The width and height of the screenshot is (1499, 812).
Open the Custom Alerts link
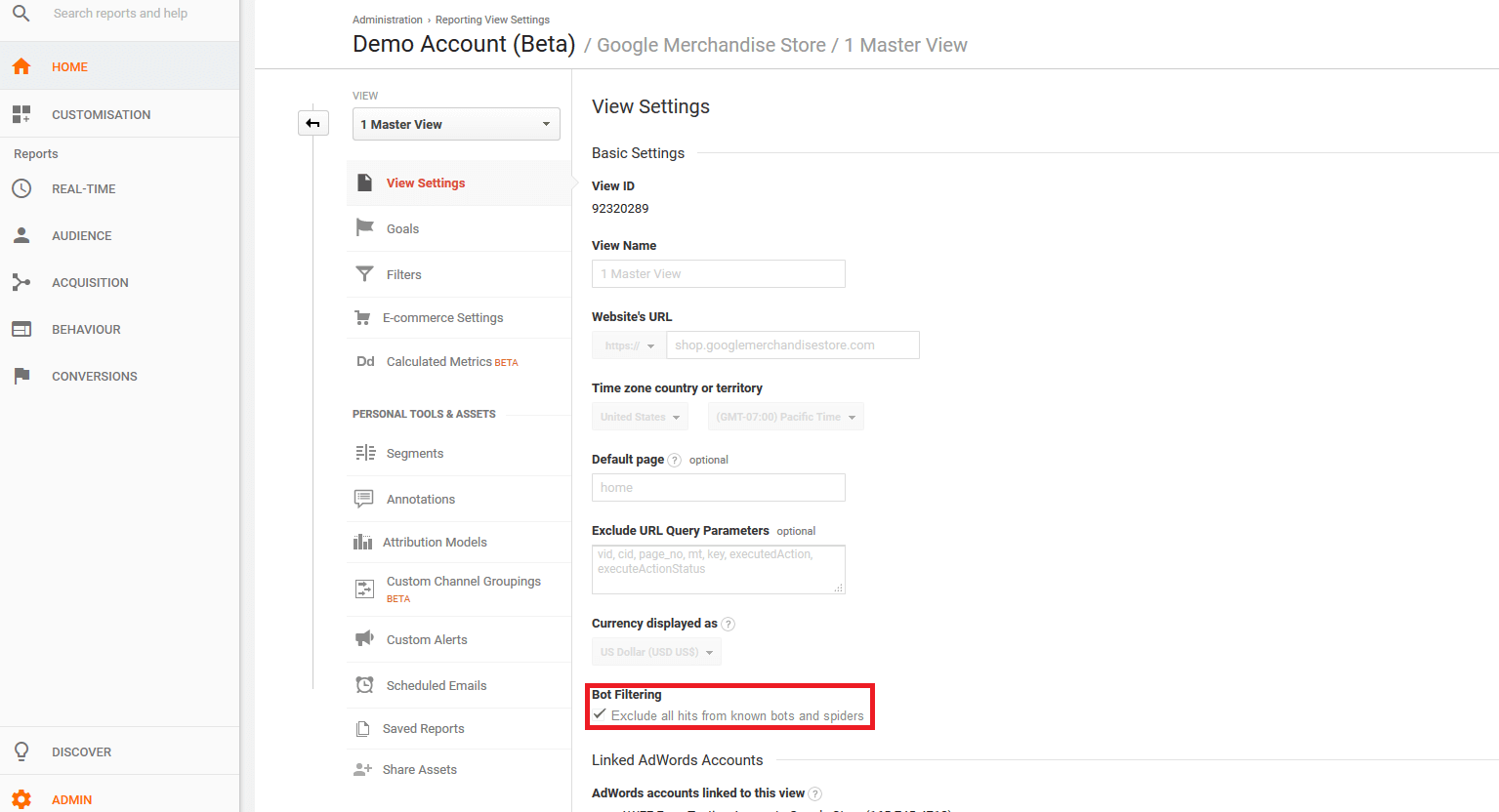pos(427,639)
